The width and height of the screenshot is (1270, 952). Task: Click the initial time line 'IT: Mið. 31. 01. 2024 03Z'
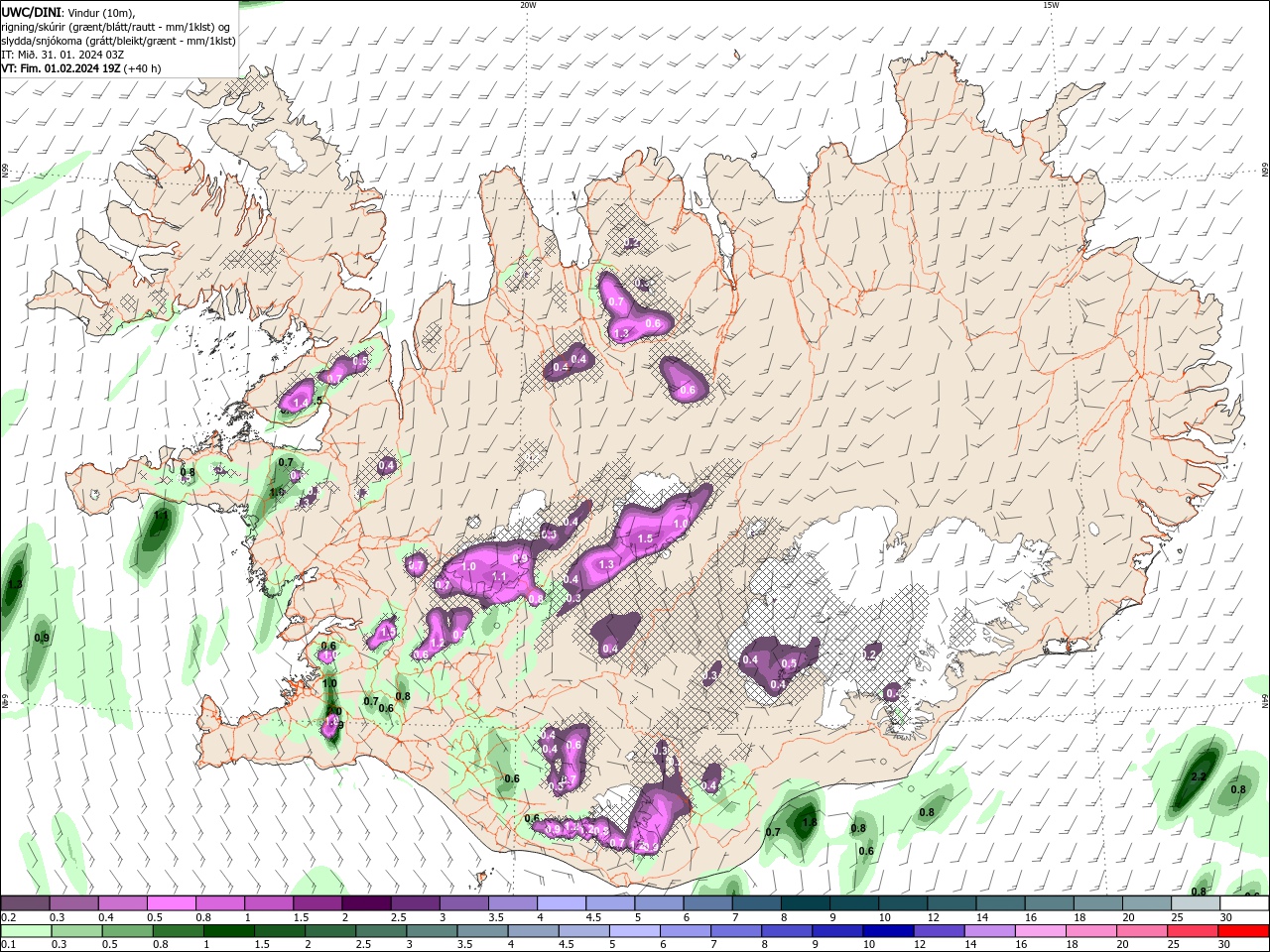pyautogui.click(x=63, y=55)
